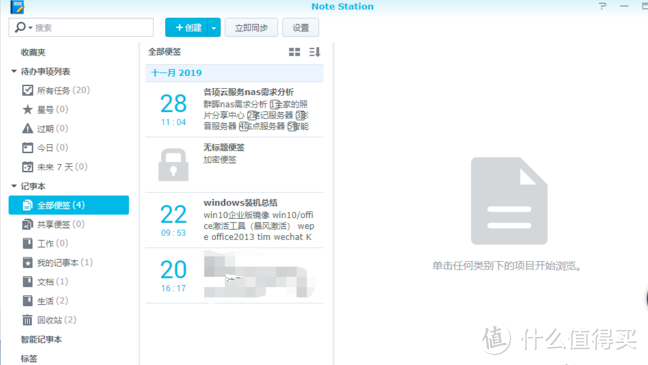
Task: Click the star icon beside 星号
Action: 27,110
